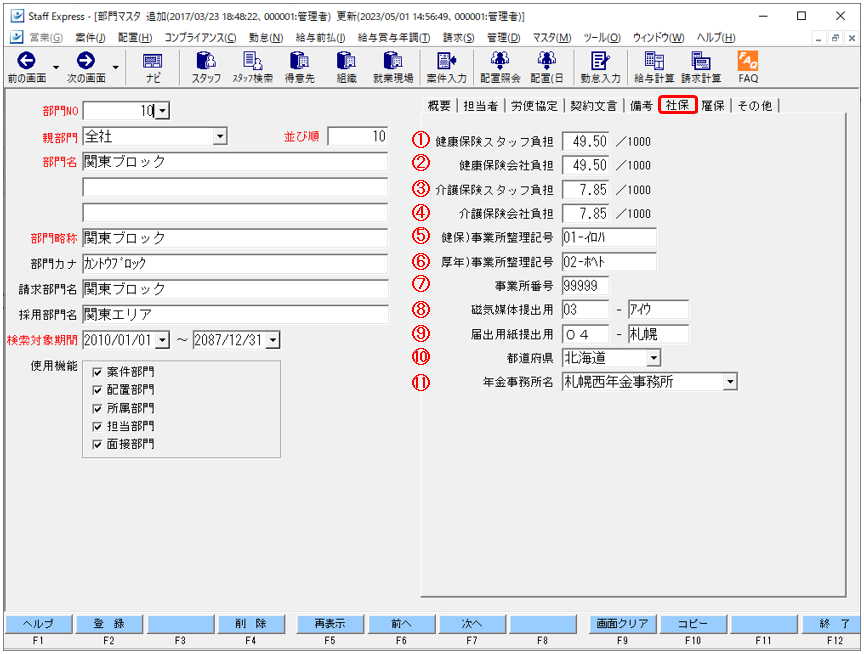This screenshot has width=864, height=654.
Task: Uncheck the 案件部門 checkbox
Action: coord(98,372)
